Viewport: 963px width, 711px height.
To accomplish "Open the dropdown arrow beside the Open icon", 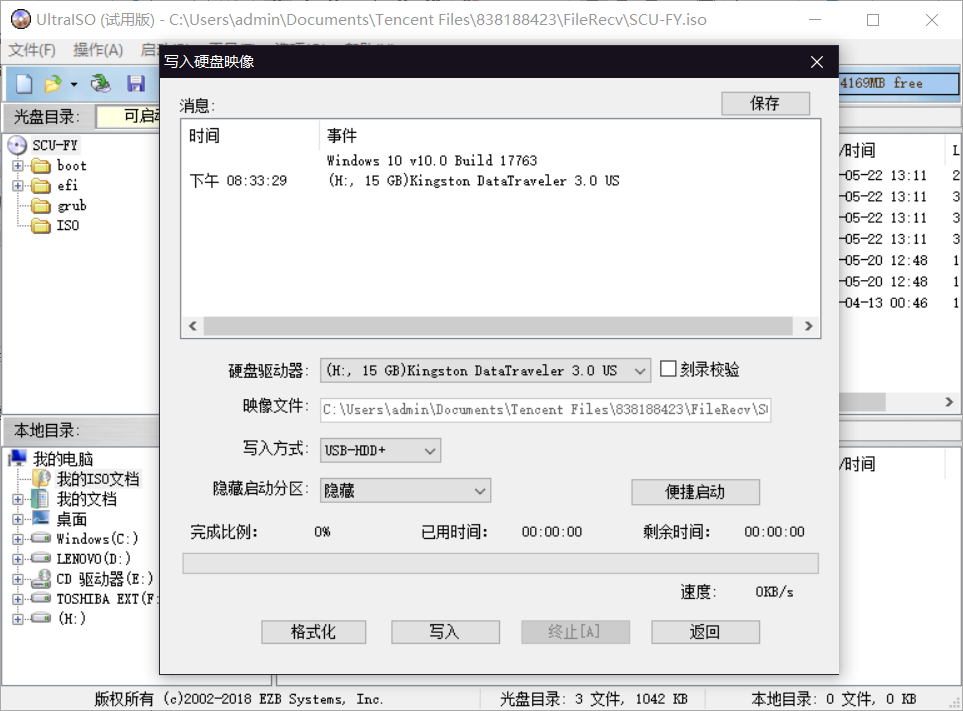I will tap(74, 84).
